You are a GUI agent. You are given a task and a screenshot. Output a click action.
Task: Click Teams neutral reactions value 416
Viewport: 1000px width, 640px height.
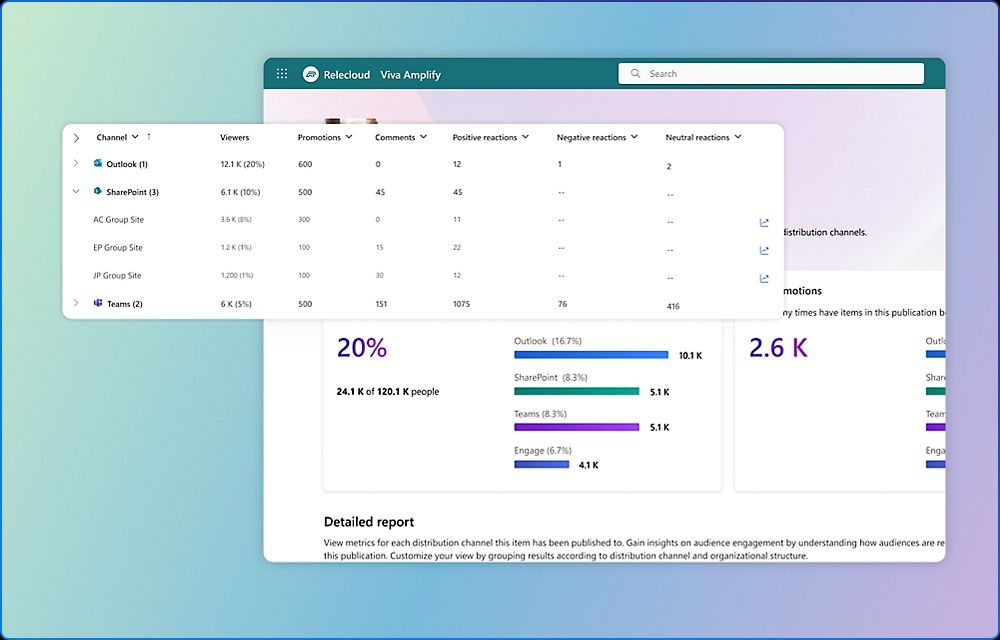[673, 306]
